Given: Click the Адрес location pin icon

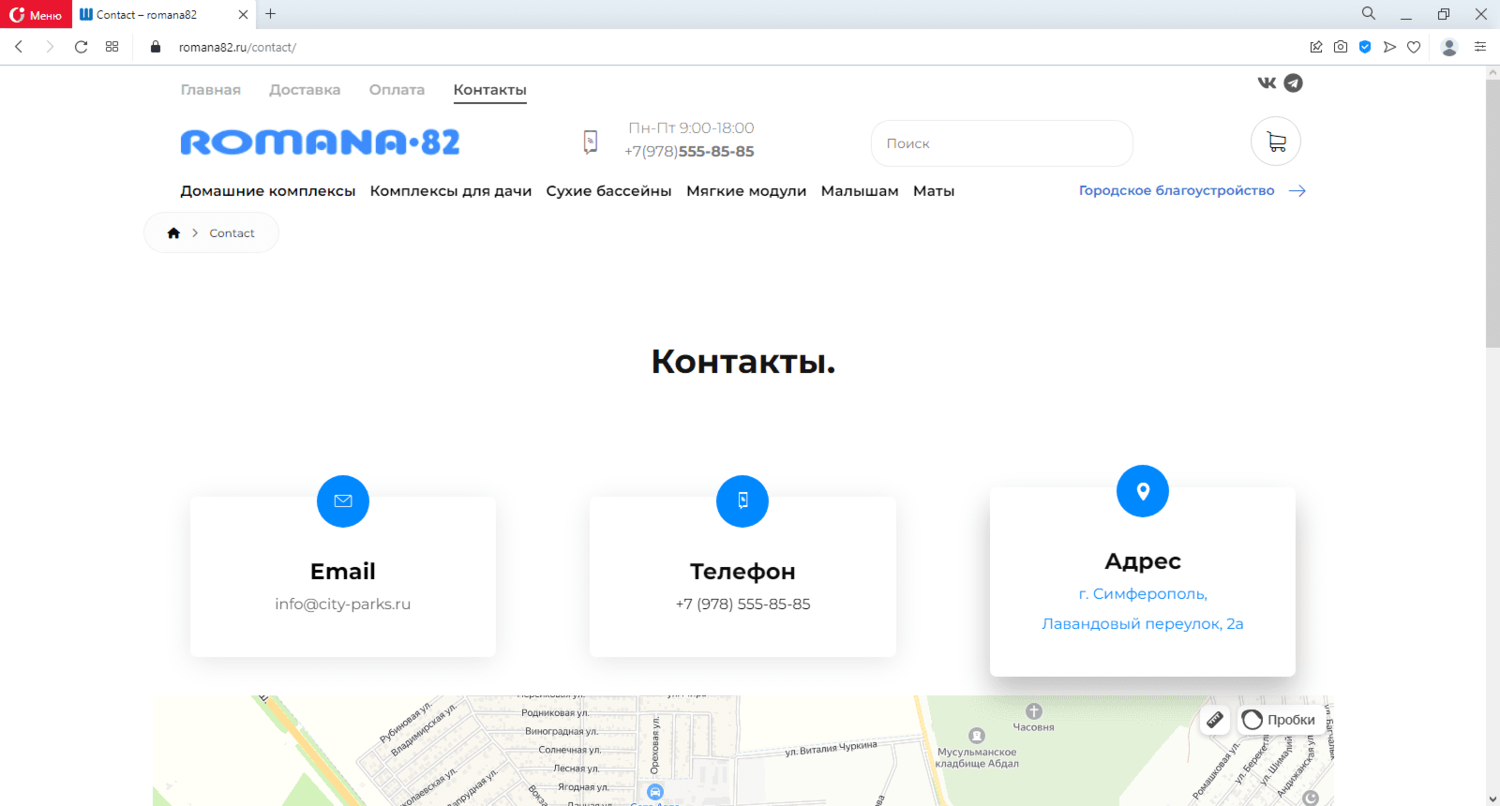Looking at the screenshot, I should (1143, 491).
